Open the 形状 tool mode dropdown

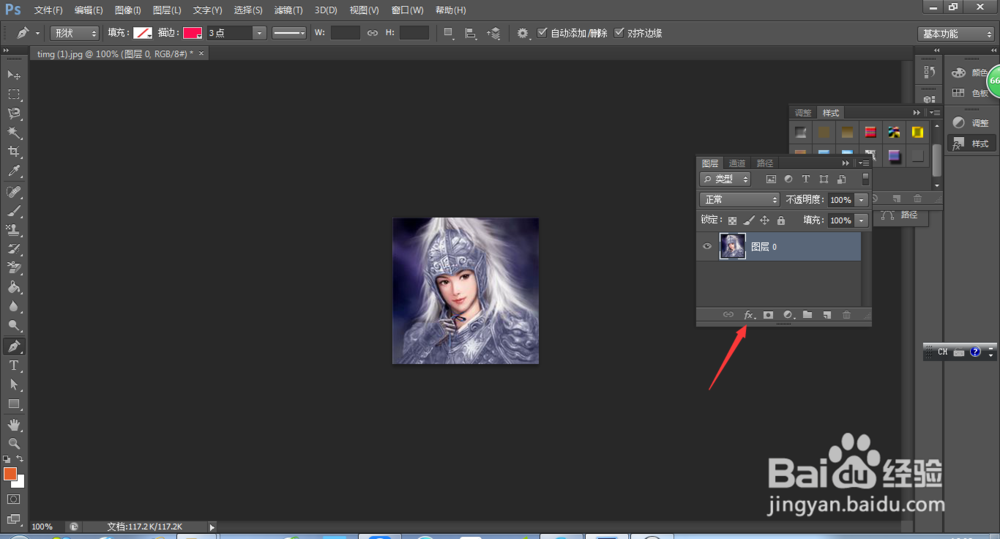pyautogui.click(x=75, y=33)
